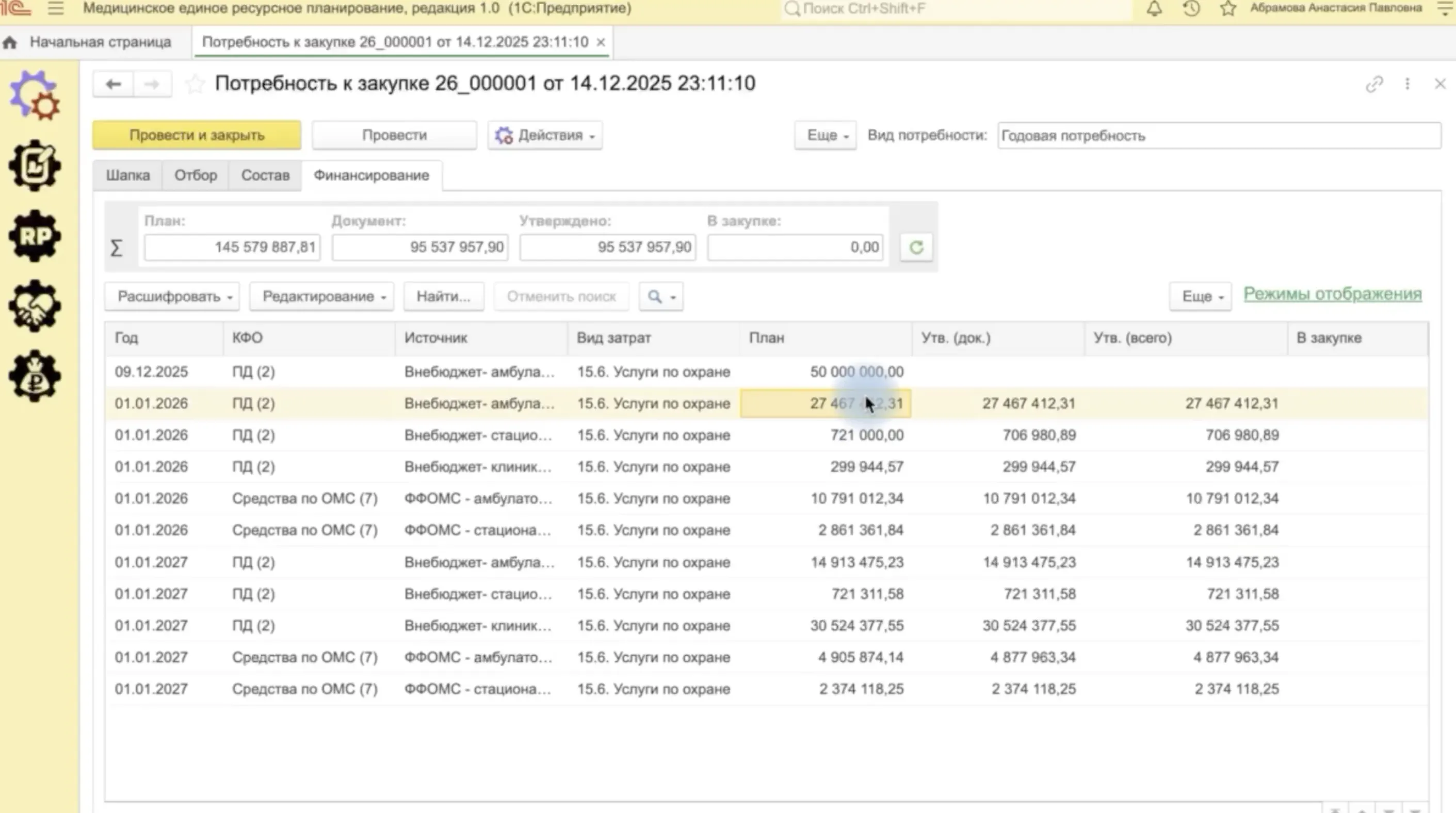Expand the Редактирование dropdown
Viewport: 1456px width, 813px height.
tap(322, 297)
